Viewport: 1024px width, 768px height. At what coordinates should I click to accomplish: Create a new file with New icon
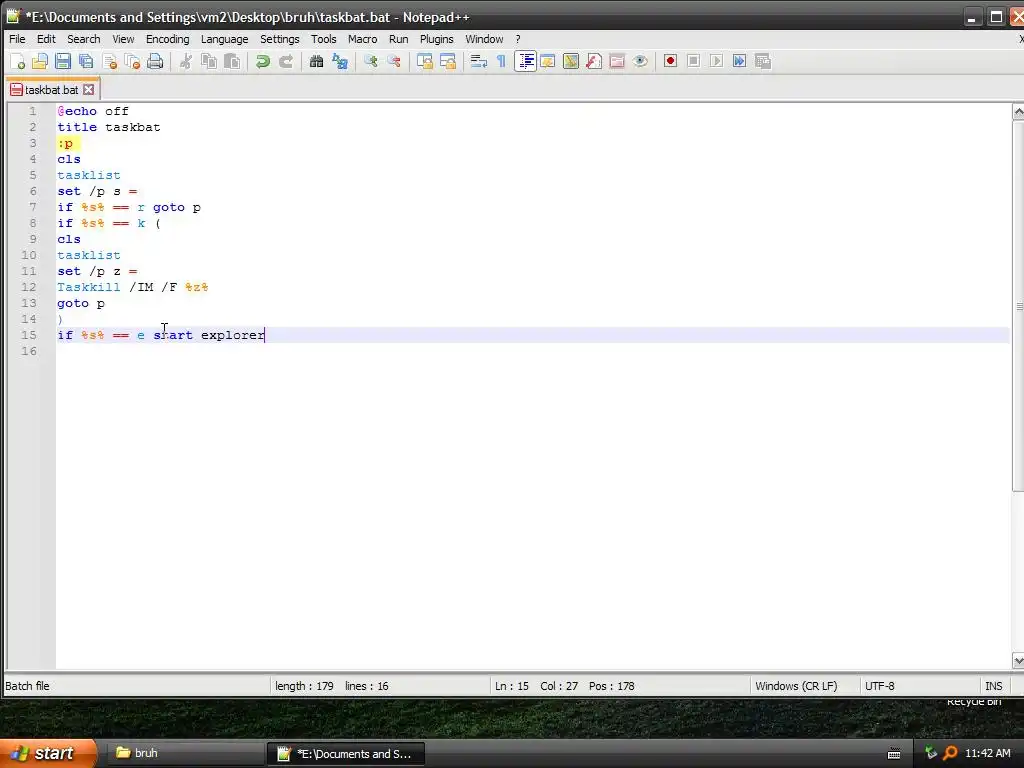18,61
